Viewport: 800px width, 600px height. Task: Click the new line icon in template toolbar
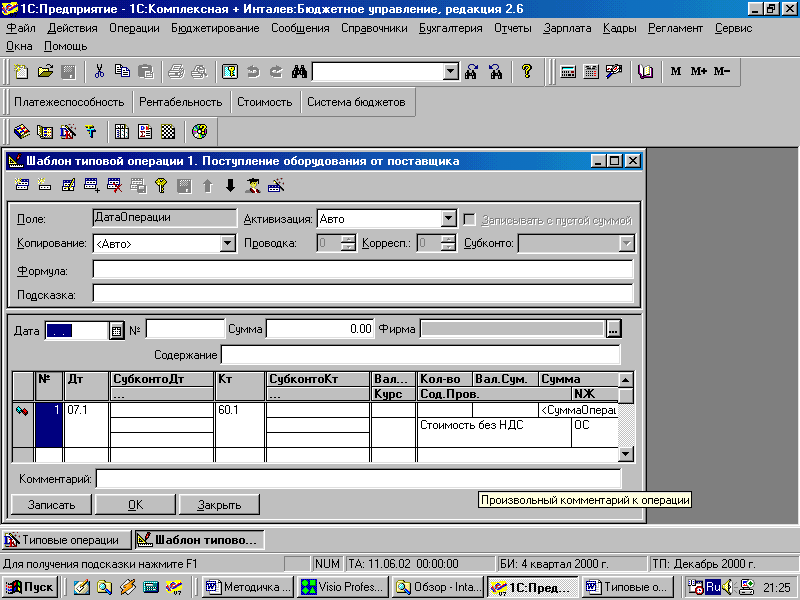[x=44, y=185]
